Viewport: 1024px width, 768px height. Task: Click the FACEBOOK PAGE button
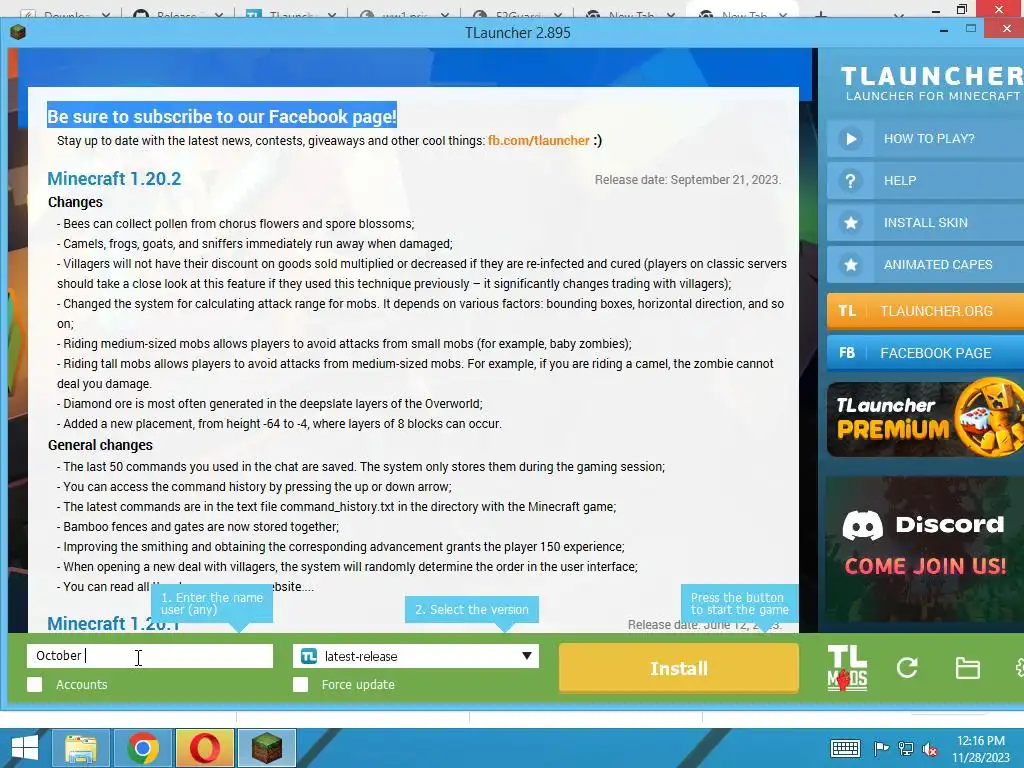point(926,353)
